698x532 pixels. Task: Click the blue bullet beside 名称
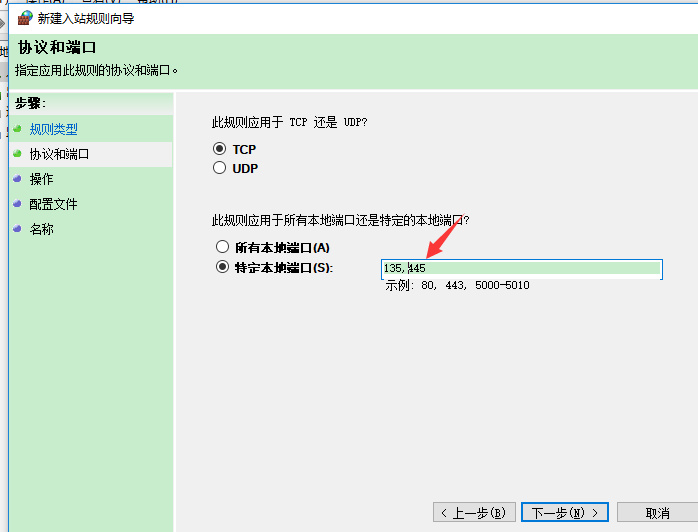(x=18, y=229)
